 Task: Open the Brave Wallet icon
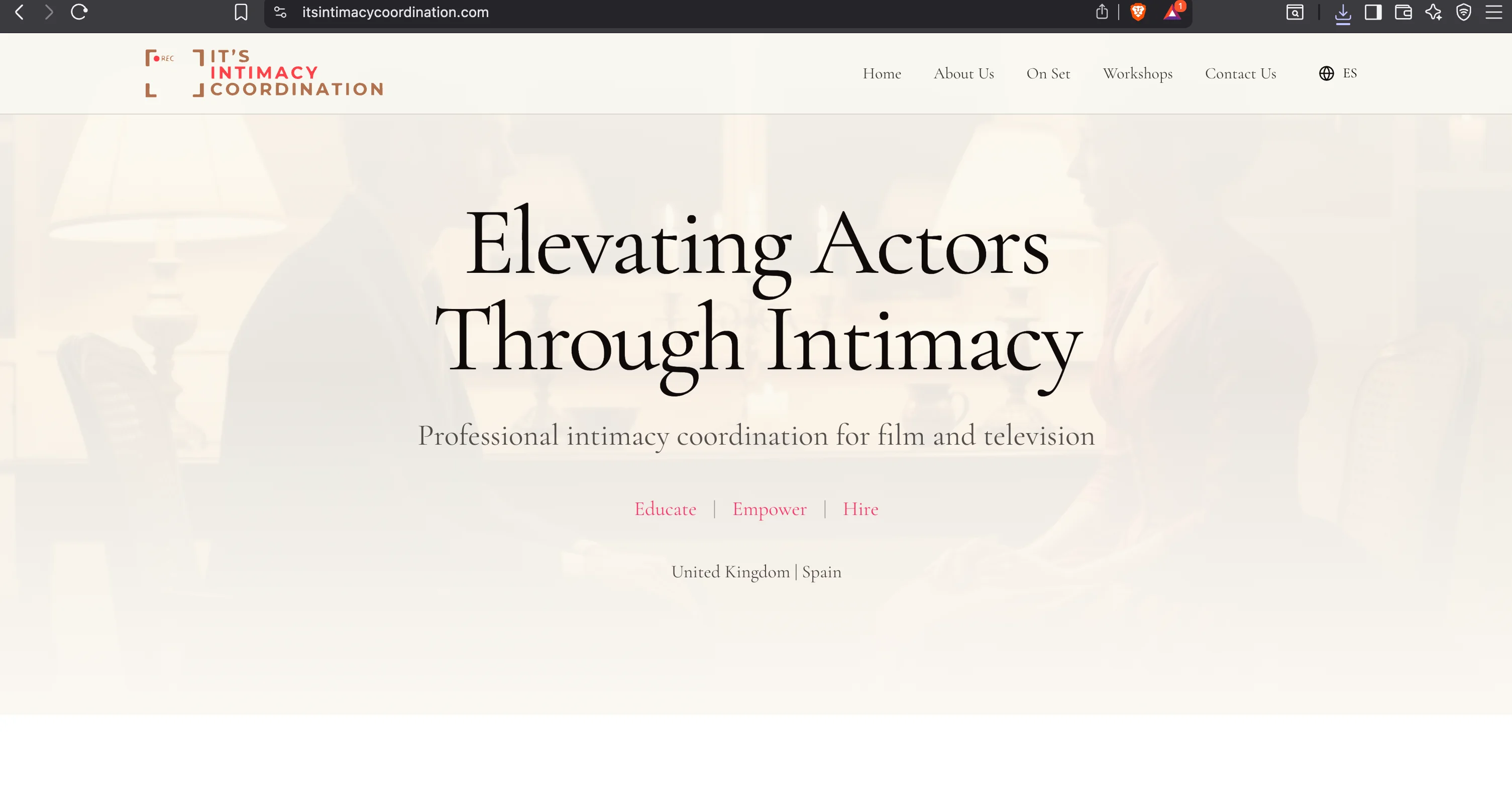click(1404, 13)
